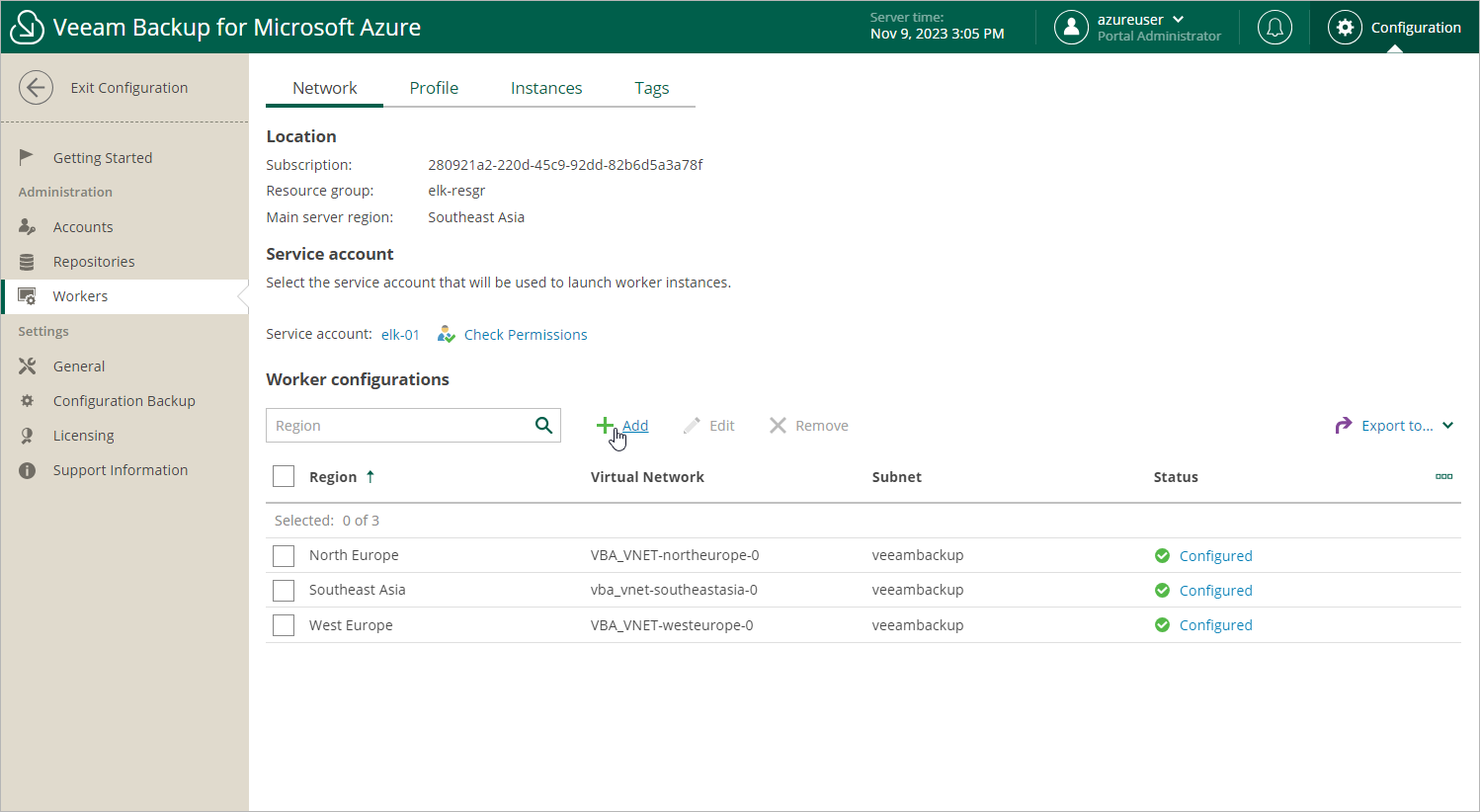Toggle the select-all header checkbox
Image resolution: width=1480 pixels, height=812 pixels.
(x=284, y=476)
